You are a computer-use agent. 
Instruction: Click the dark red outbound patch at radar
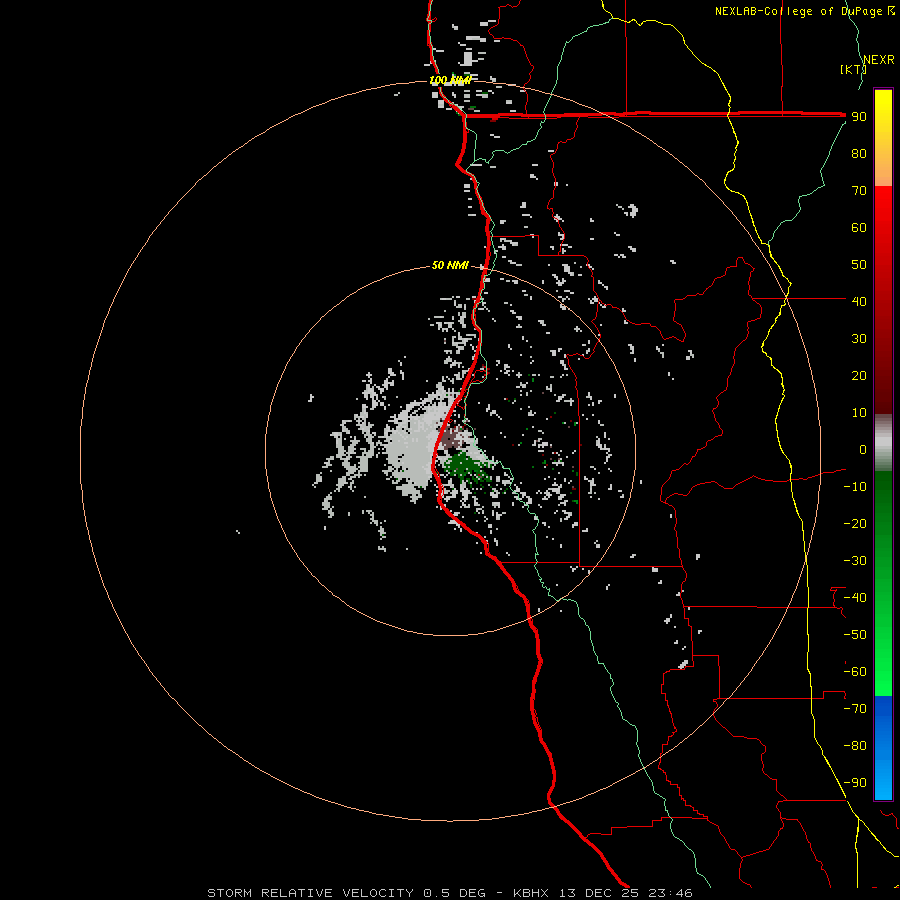[452, 438]
